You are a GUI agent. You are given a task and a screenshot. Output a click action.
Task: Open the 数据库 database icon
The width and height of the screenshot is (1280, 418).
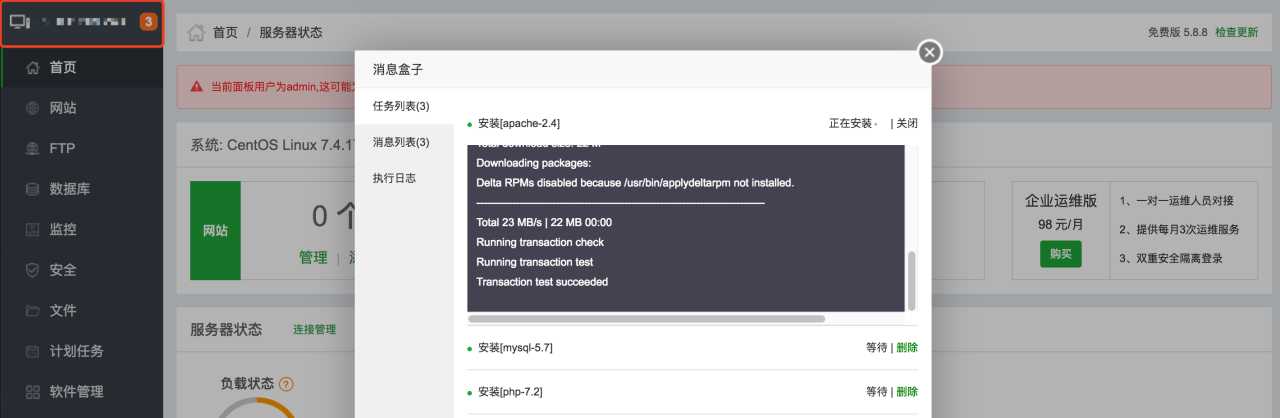tap(33, 189)
